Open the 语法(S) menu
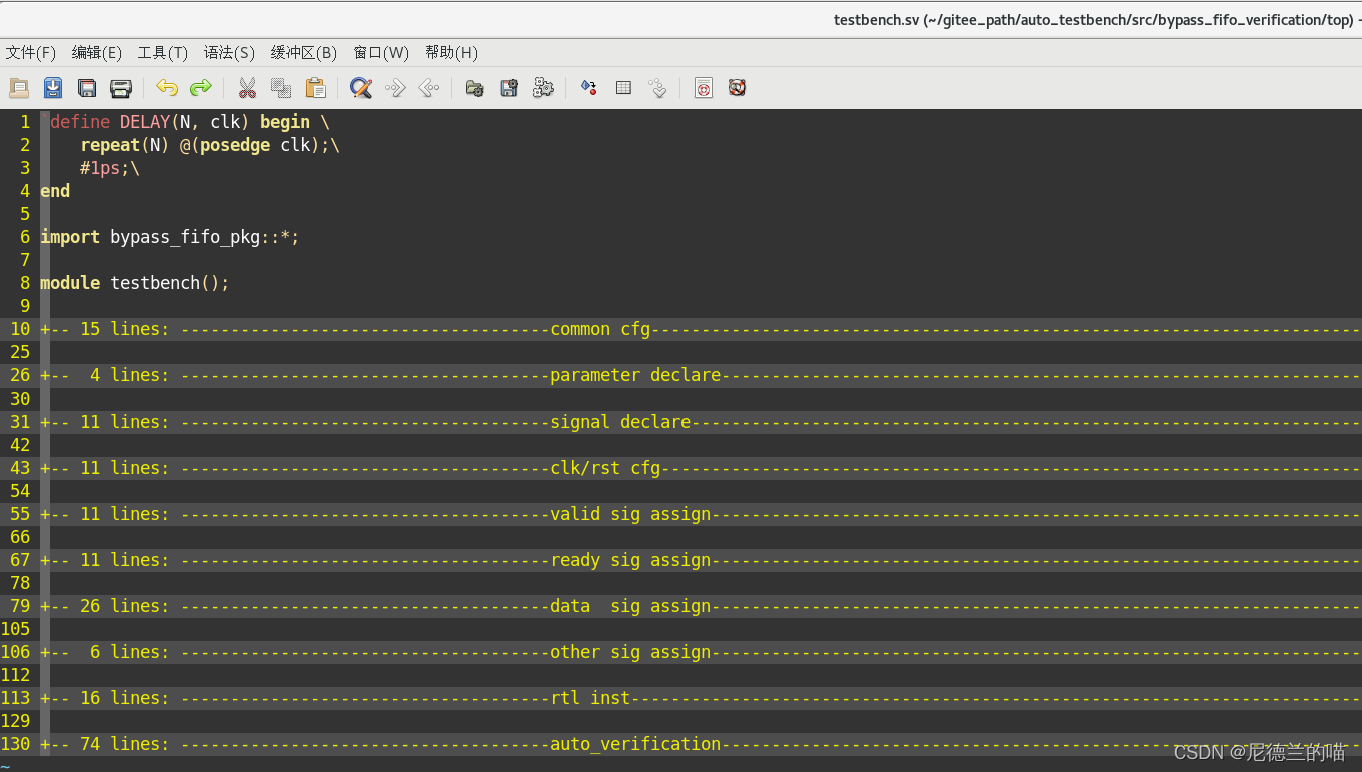The image size is (1362, 772). tap(229, 52)
